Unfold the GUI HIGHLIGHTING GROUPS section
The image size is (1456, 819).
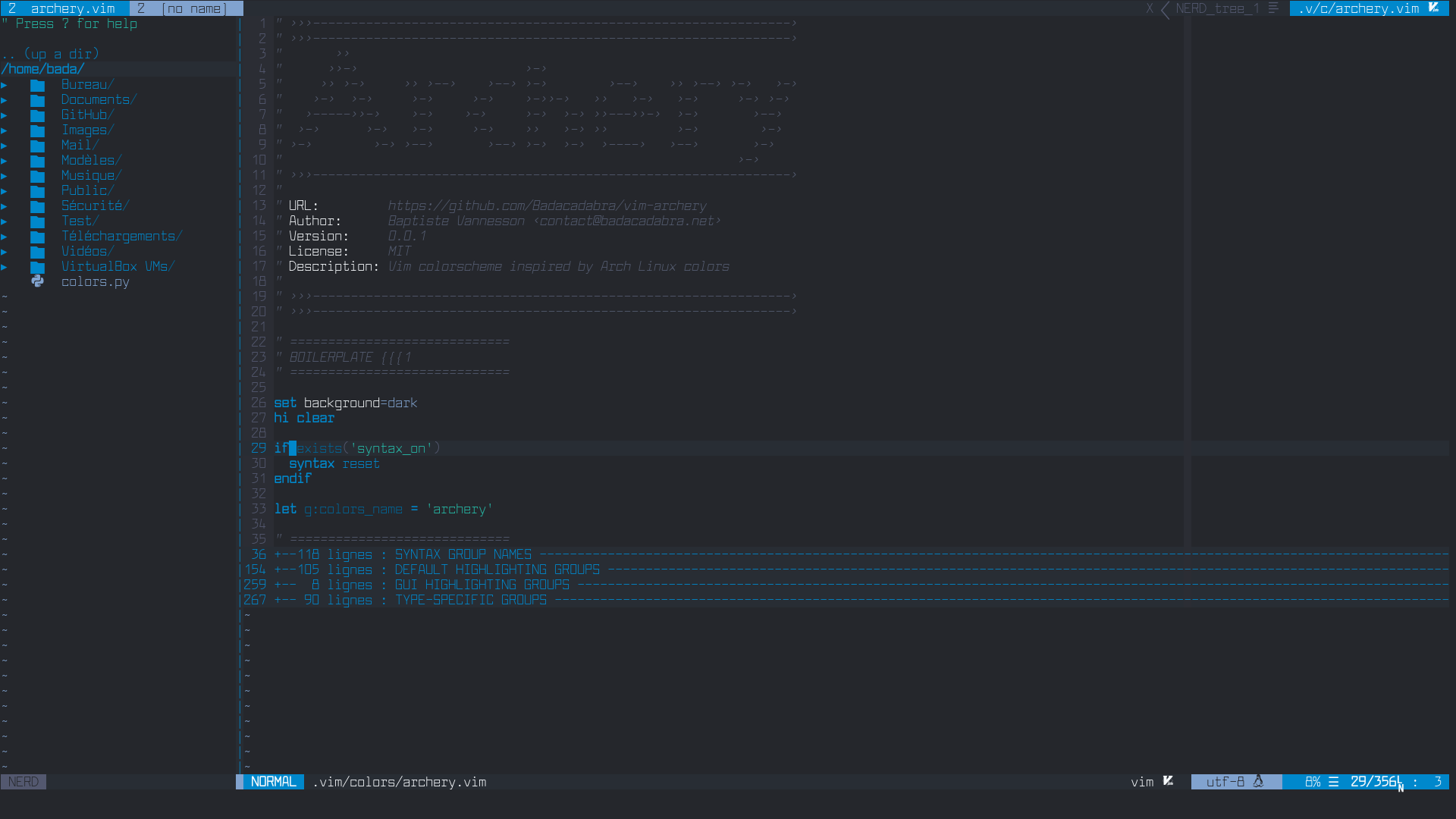tap(482, 585)
